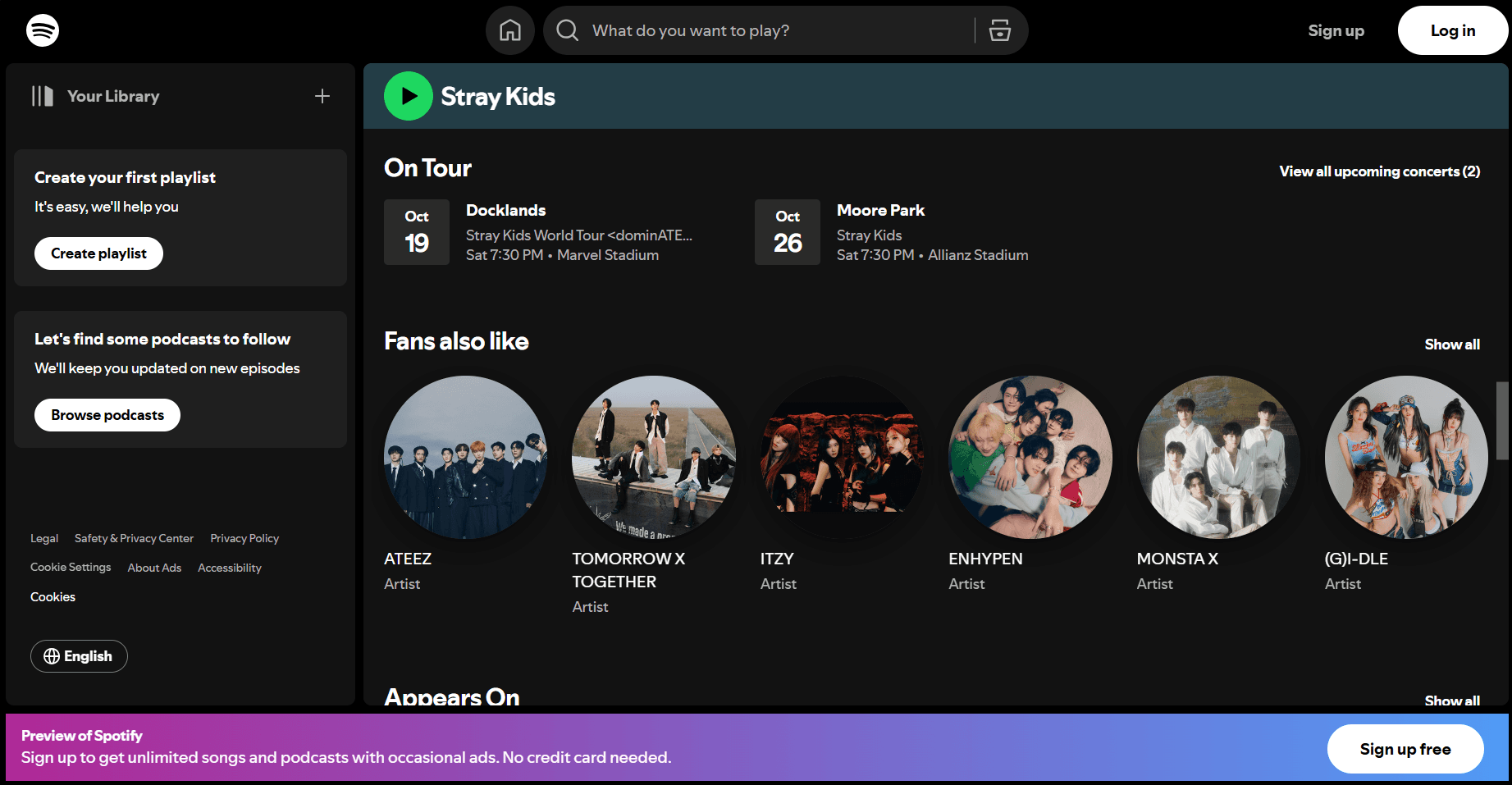Click the (G)I-DLE artist name

1356,559
